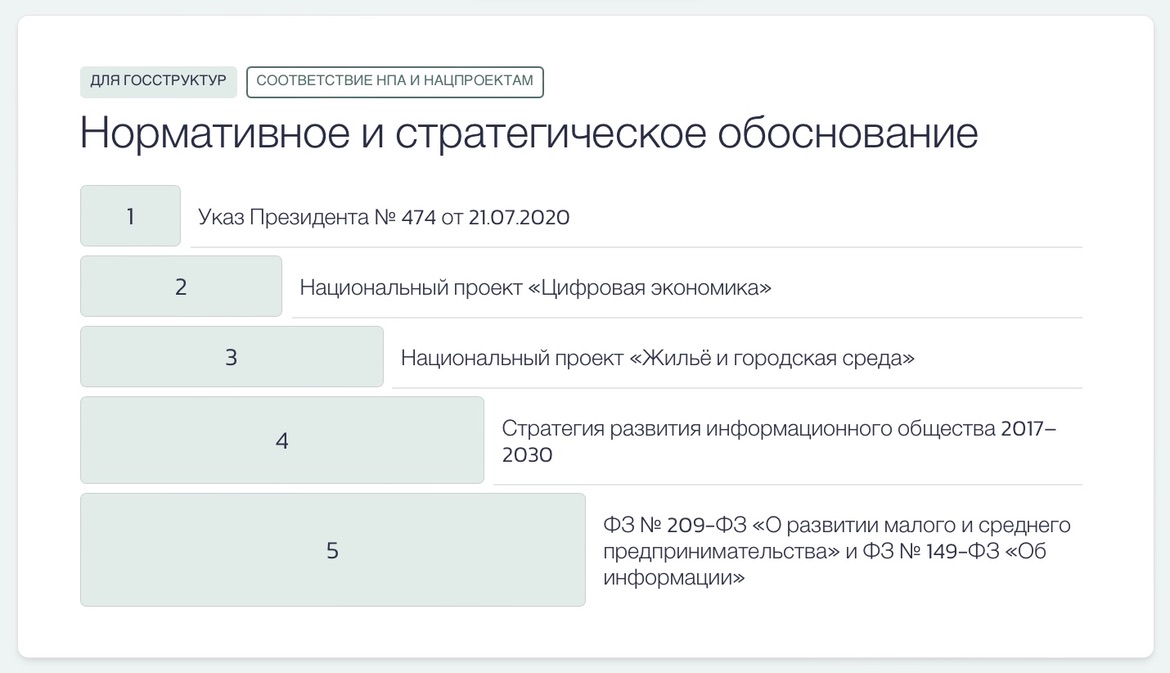
Task: Select numbered block 2
Action: [x=181, y=287]
